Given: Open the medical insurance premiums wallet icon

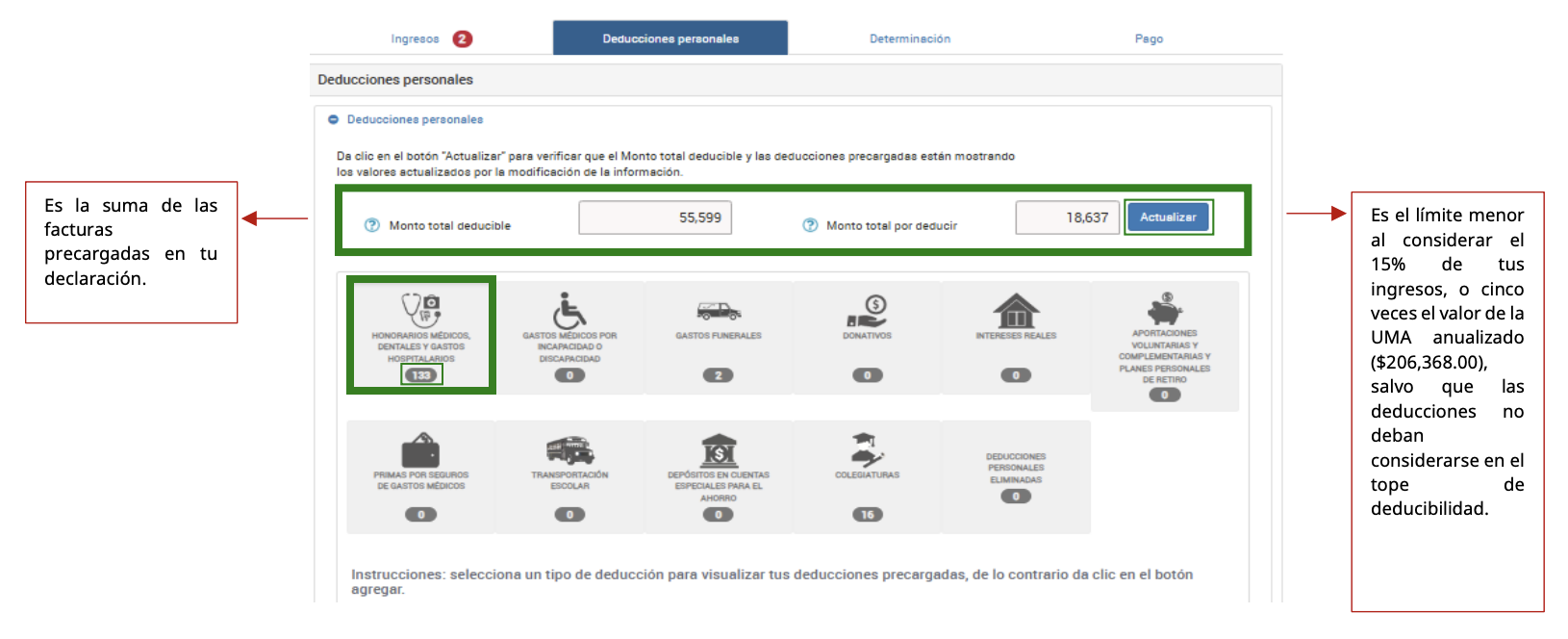Looking at the screenshot, I should (x=420, y=450).
